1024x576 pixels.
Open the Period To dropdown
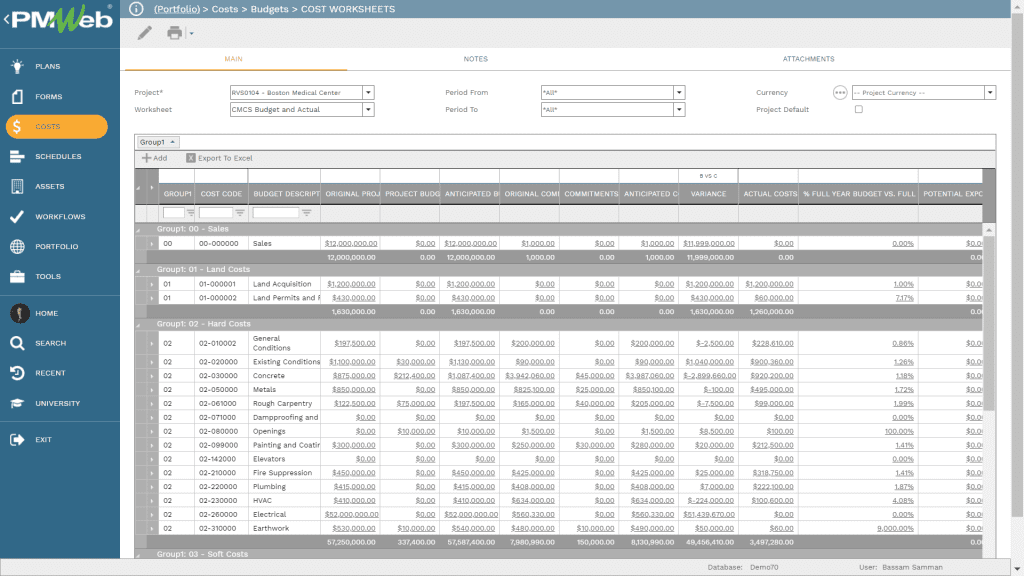[679, 110]
